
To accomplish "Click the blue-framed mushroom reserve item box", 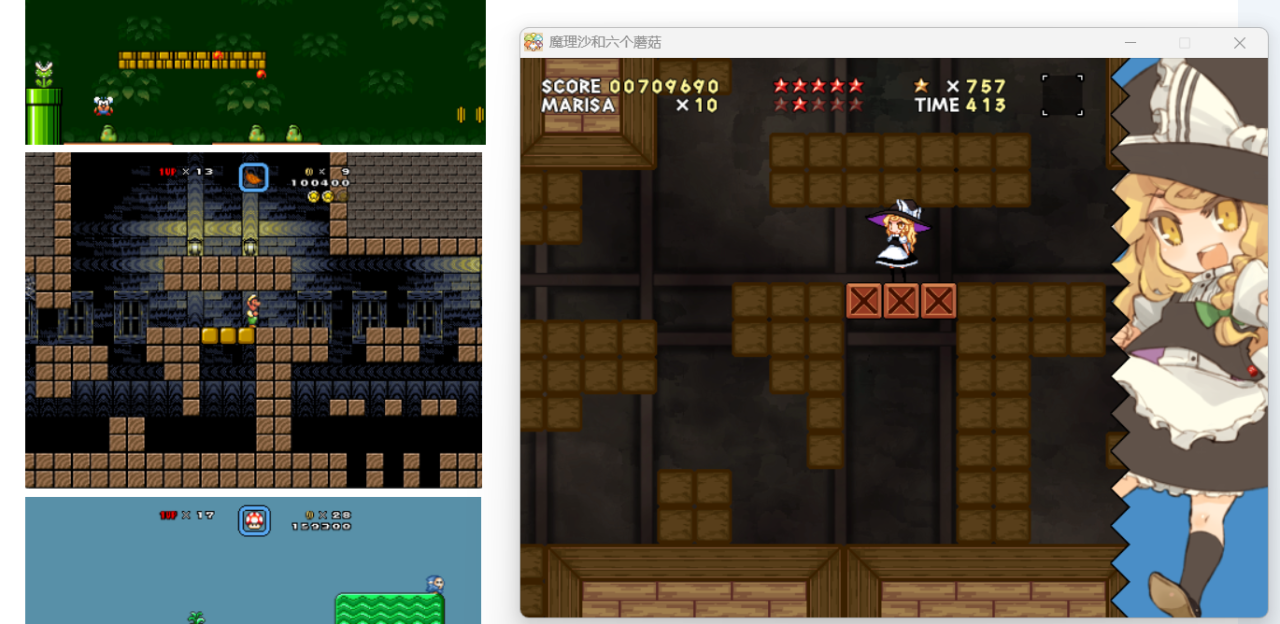I will [254, 520].
